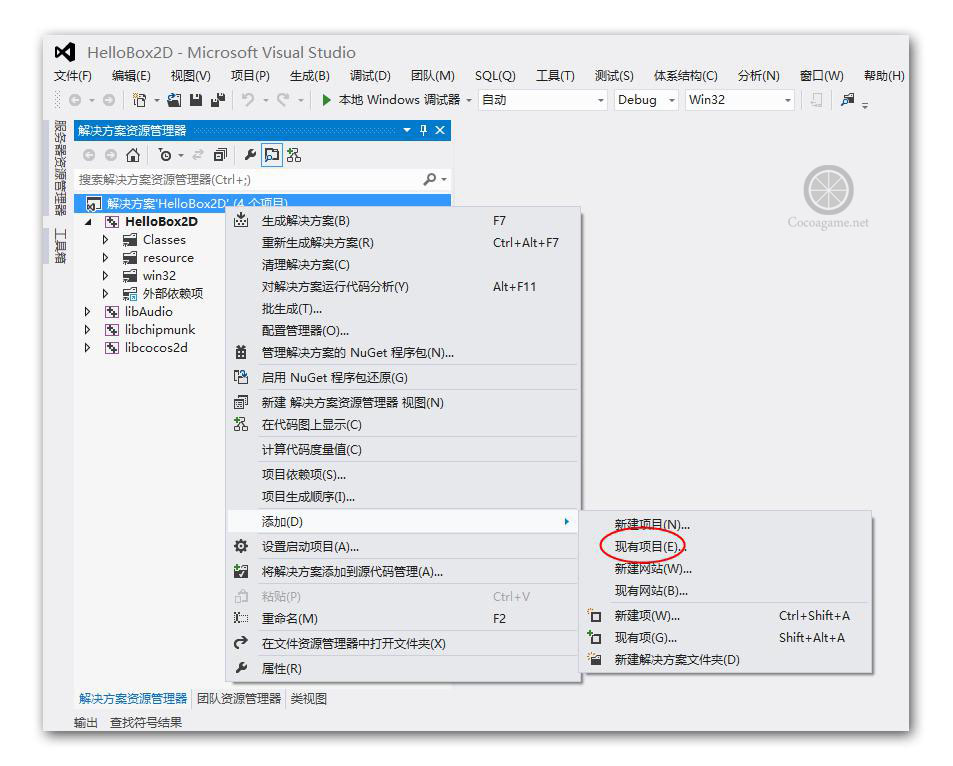
Task: Choose 重新生成解决方案(R) from context menu
Action: pos(404,243)
